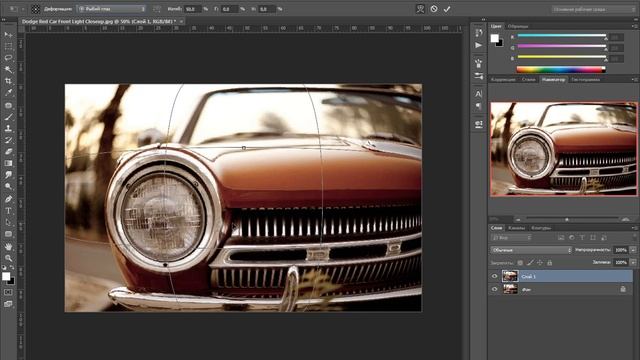Select the Eyedropper tool

pyautogui.click(x=8, y=93)
